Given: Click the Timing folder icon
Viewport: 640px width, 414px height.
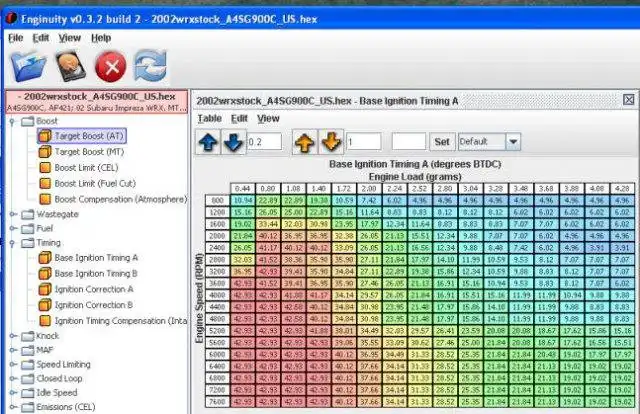Looking at the screenshot, I should coord(28,243).
